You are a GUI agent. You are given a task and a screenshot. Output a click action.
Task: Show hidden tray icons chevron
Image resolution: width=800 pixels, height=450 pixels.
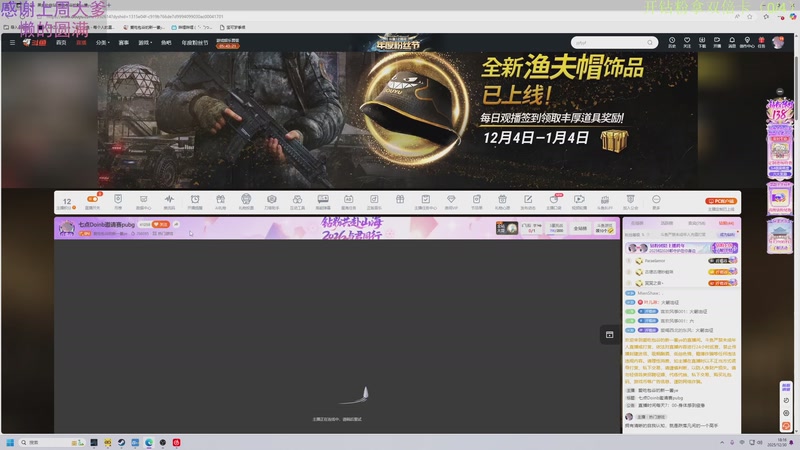722,442
